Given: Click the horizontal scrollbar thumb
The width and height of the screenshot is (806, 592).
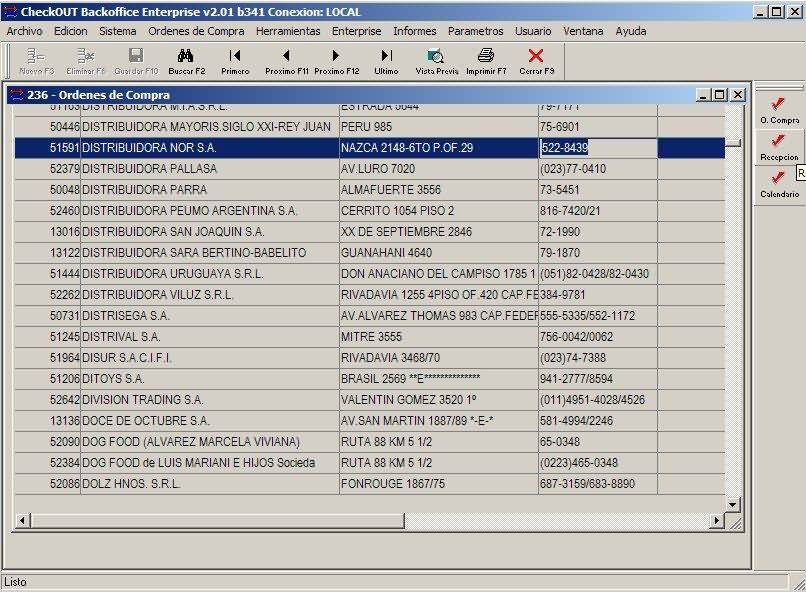Looking at the screenshot, I should tap(217, 521).
